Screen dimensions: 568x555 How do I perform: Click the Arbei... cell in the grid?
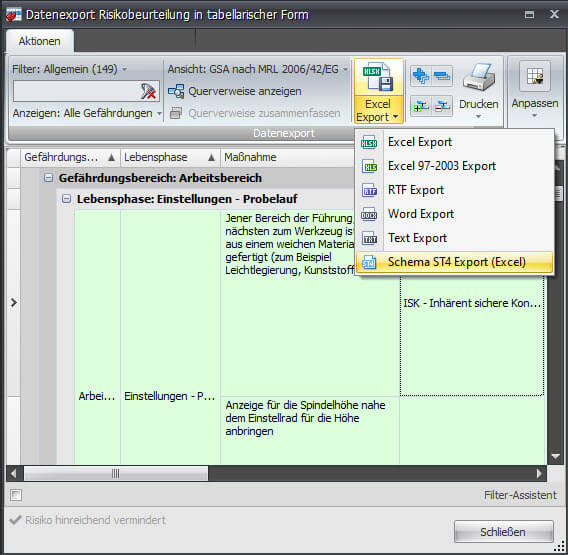coord(97,396)
